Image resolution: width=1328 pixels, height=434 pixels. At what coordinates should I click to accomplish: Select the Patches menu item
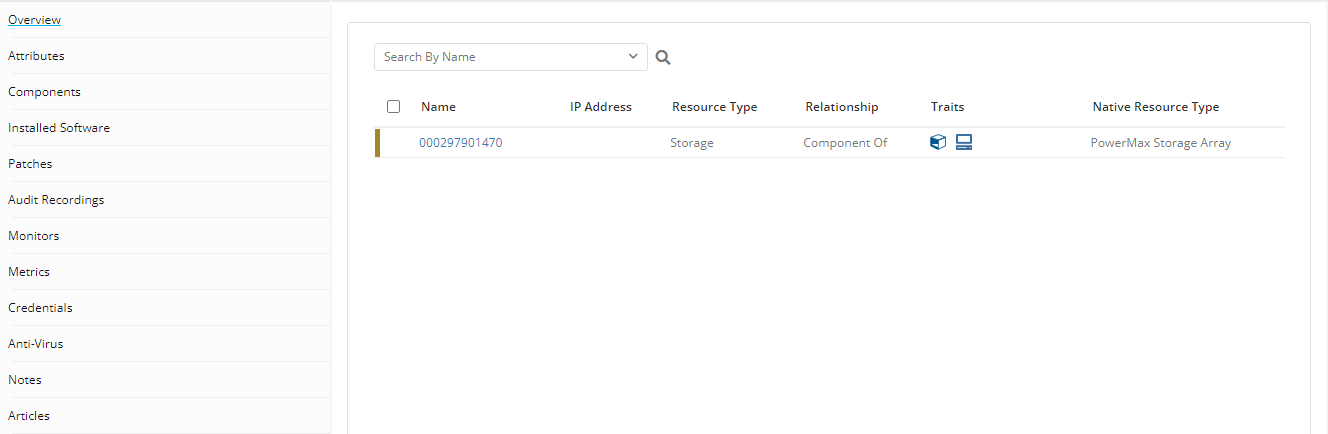(x=30, y=164)
